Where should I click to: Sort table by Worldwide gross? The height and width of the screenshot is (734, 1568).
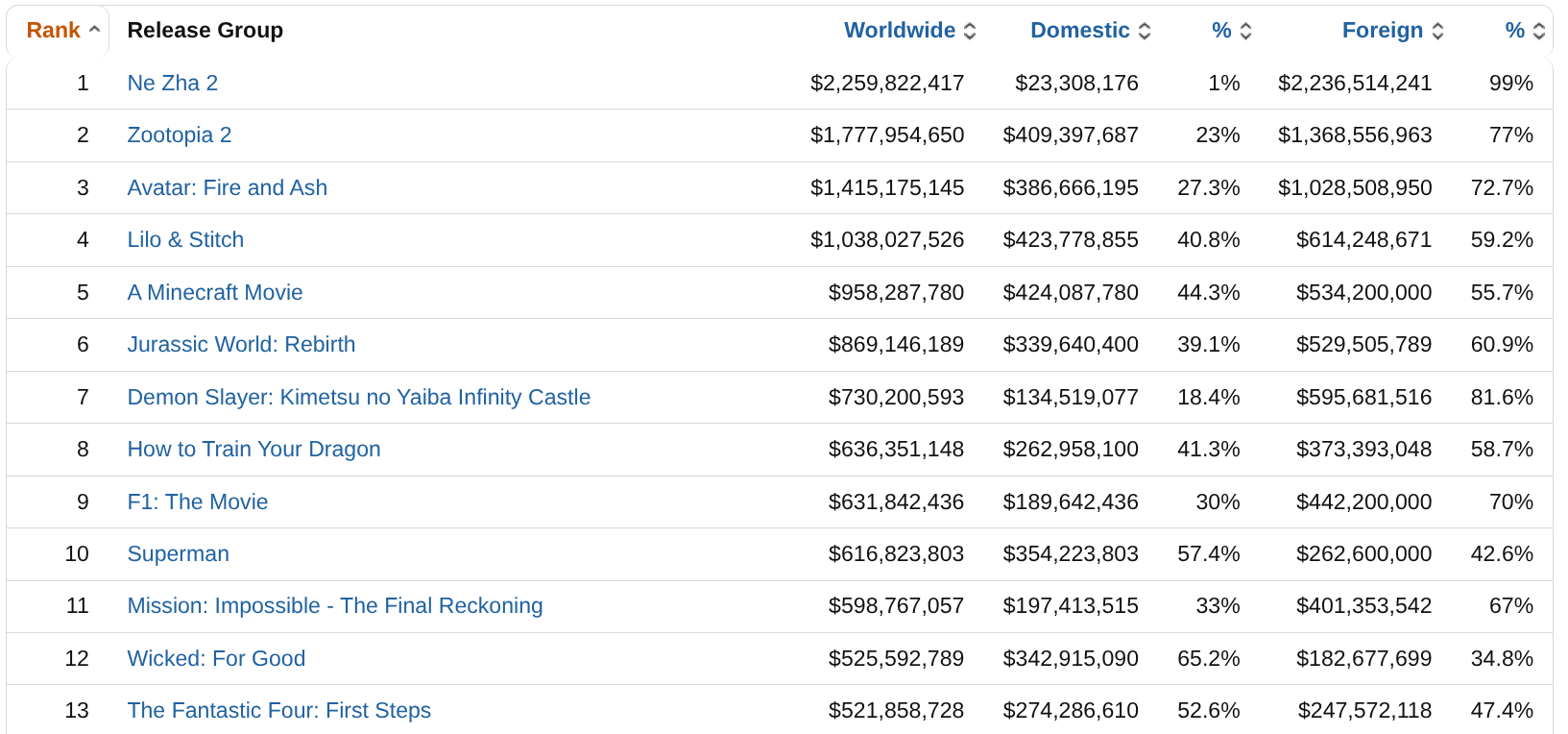click(900, 31)
